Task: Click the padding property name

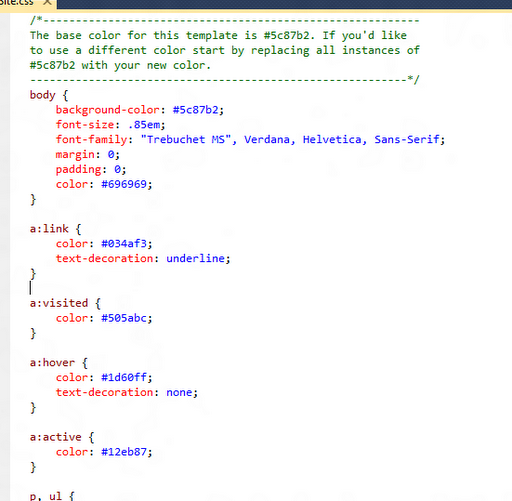Action: (x=78, y=169)
